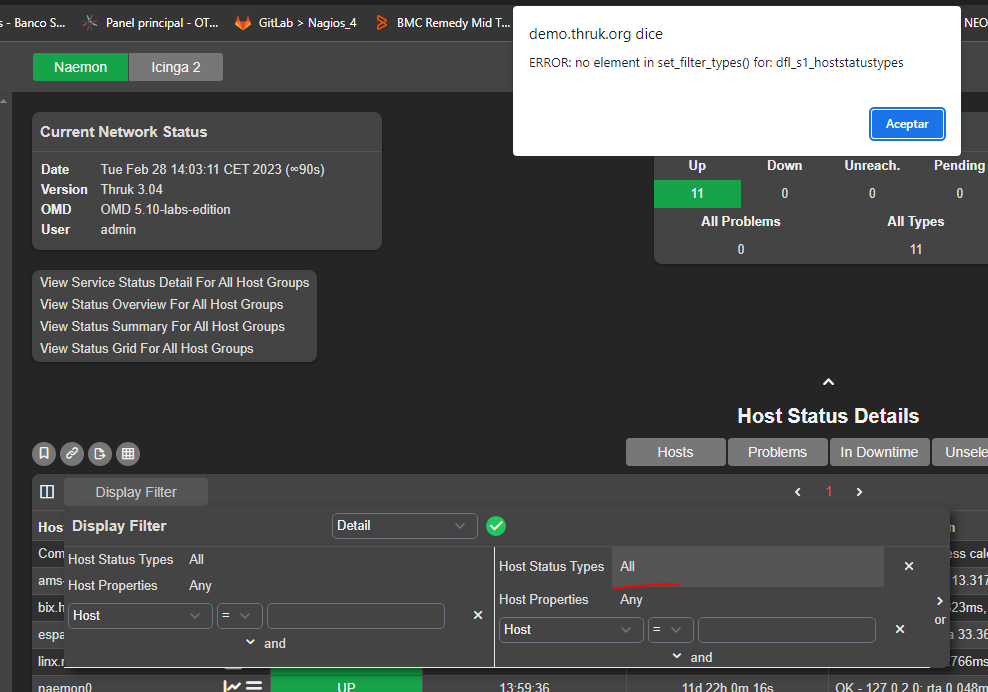Open the In Downtime tab
The height and width of the screenshot is (692, 988).
coord(880,452)
